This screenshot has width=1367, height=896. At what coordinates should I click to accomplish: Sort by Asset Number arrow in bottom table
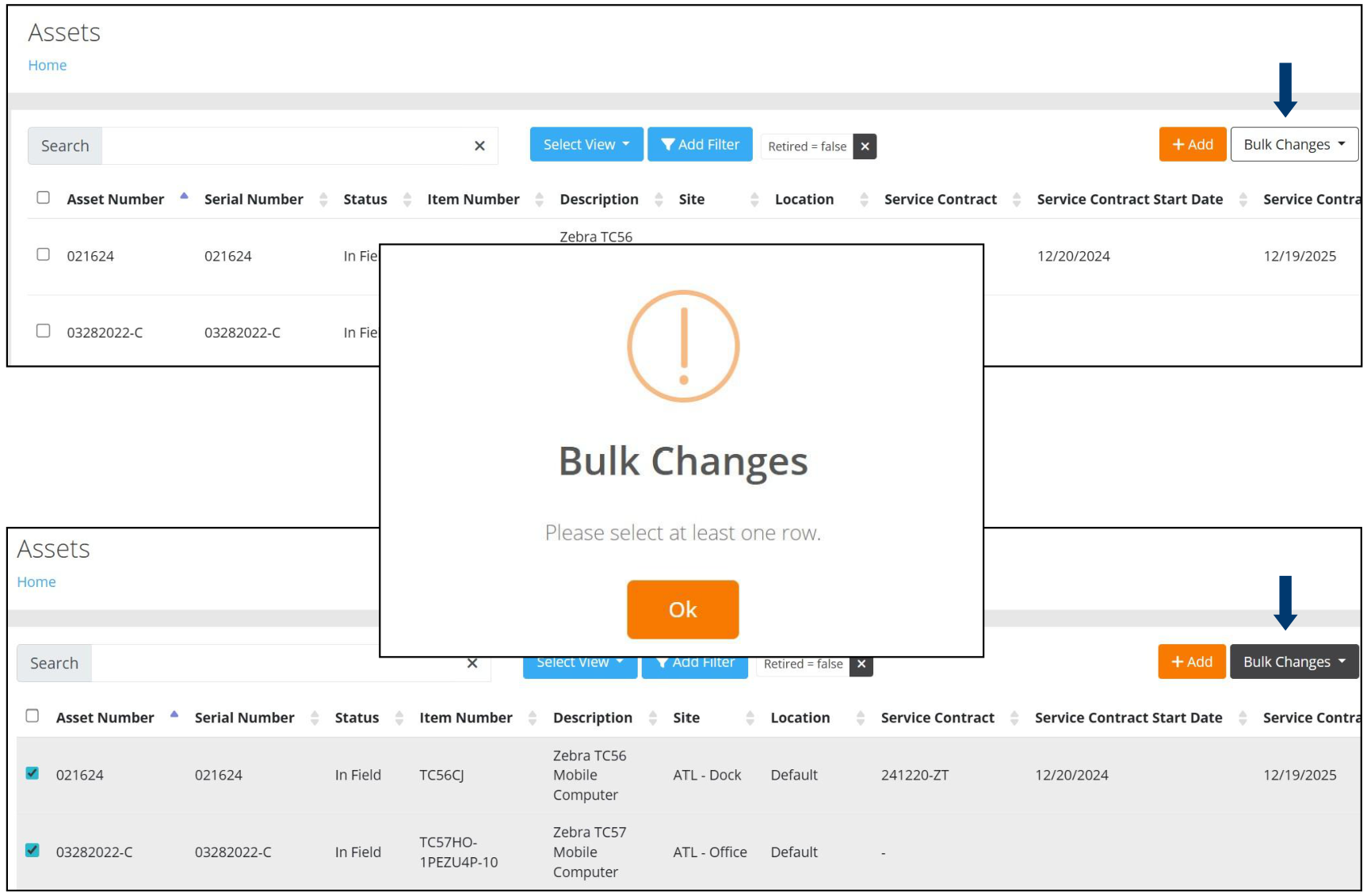pyautogui.click(x=174, y=715)
